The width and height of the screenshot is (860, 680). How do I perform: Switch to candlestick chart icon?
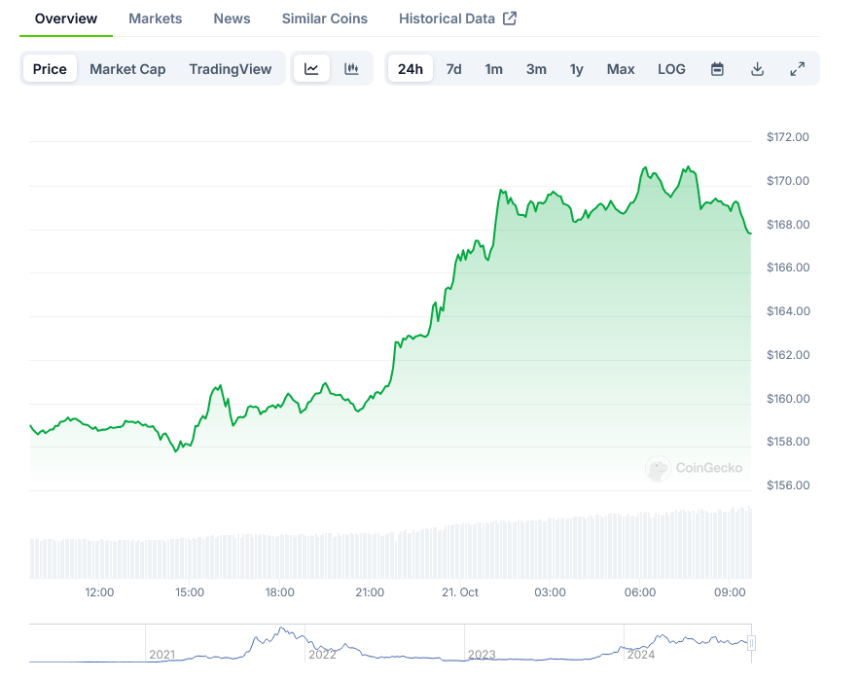pyautogui.click(x=351, y=69)
